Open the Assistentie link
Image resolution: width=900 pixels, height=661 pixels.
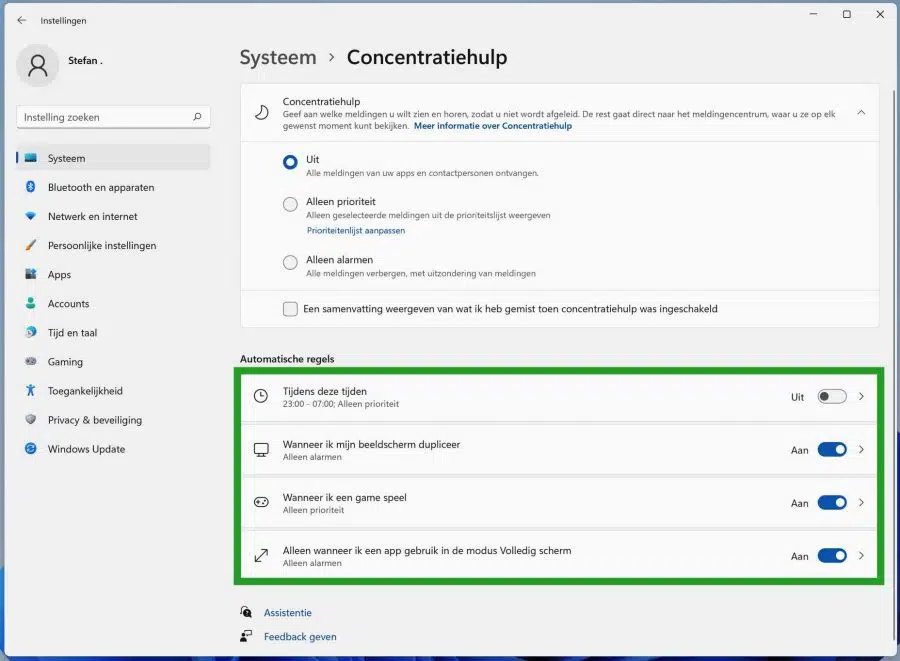click(288, 612)
